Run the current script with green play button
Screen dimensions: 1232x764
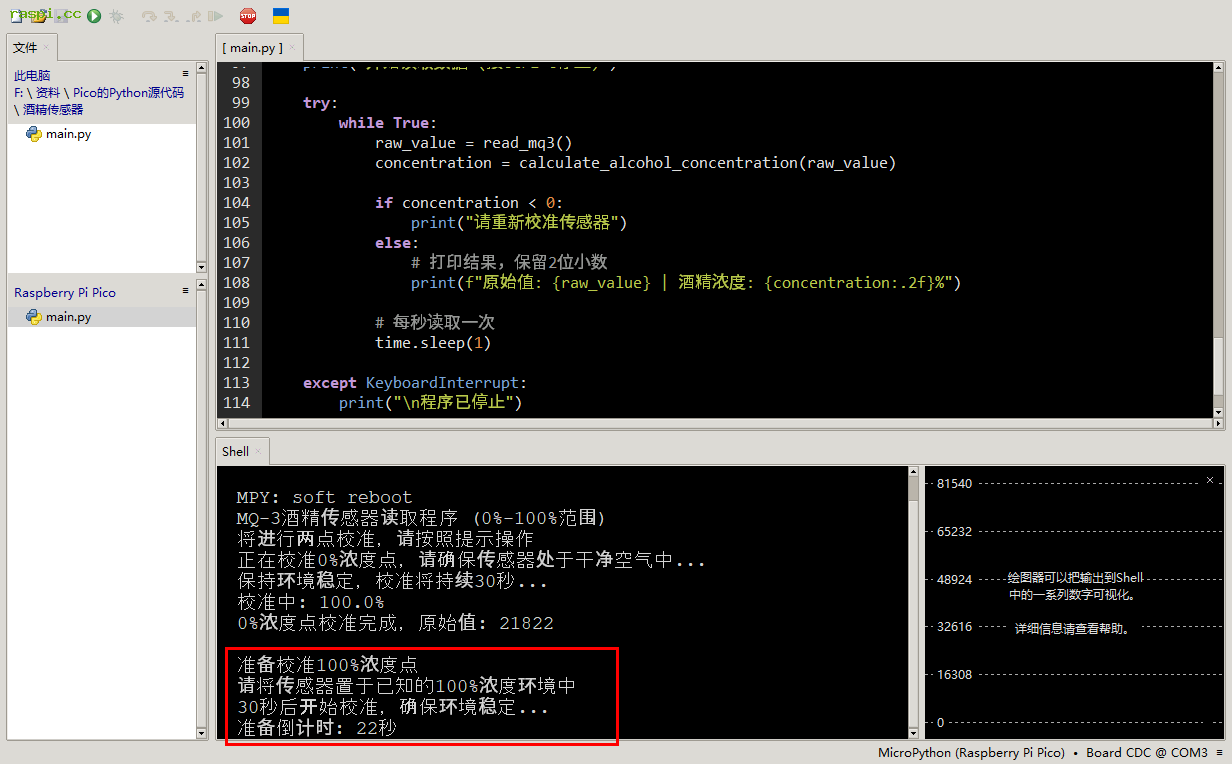[x=94, y=16]
